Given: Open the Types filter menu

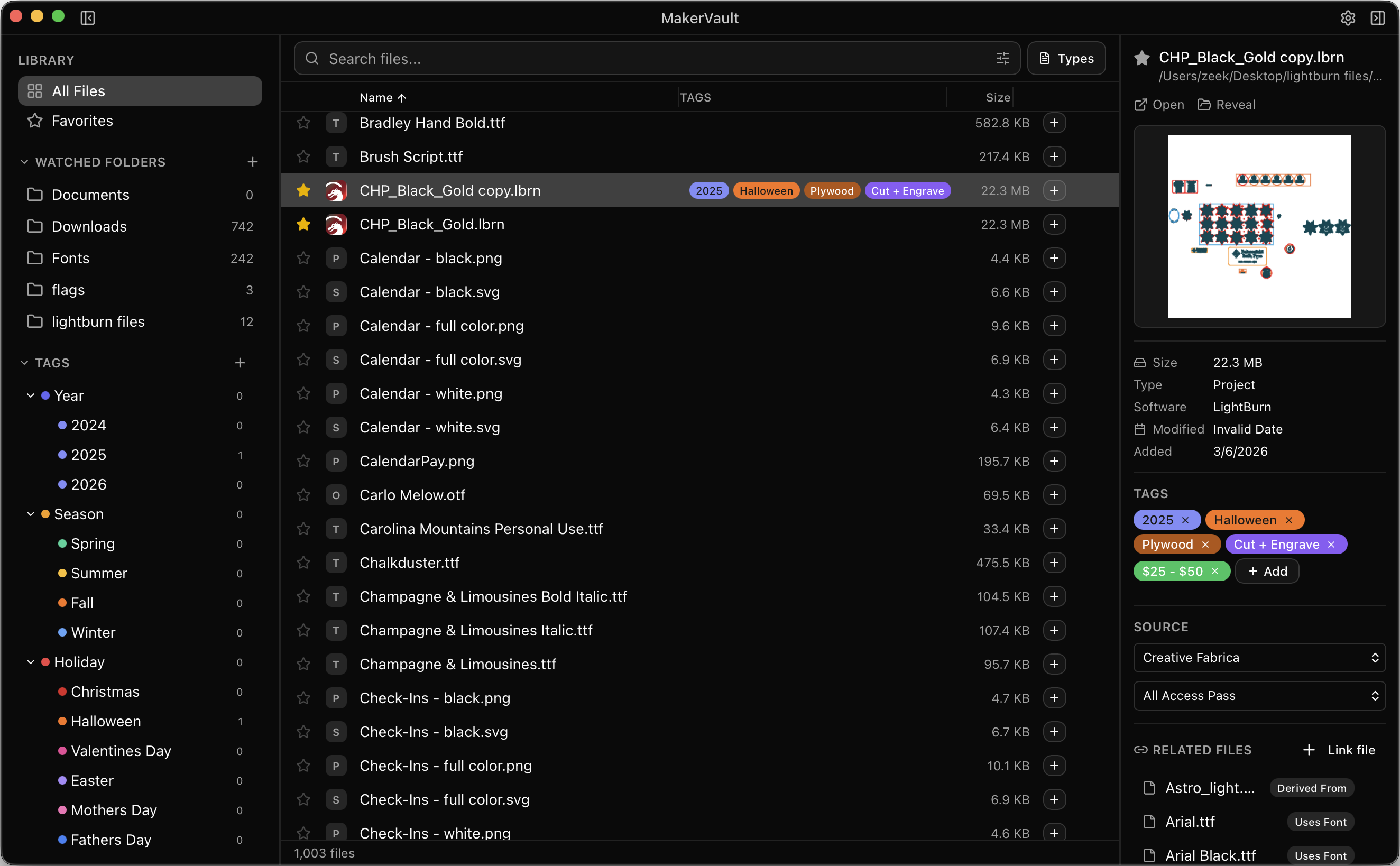Looking at the screenshot, I should pos(1066,58).
